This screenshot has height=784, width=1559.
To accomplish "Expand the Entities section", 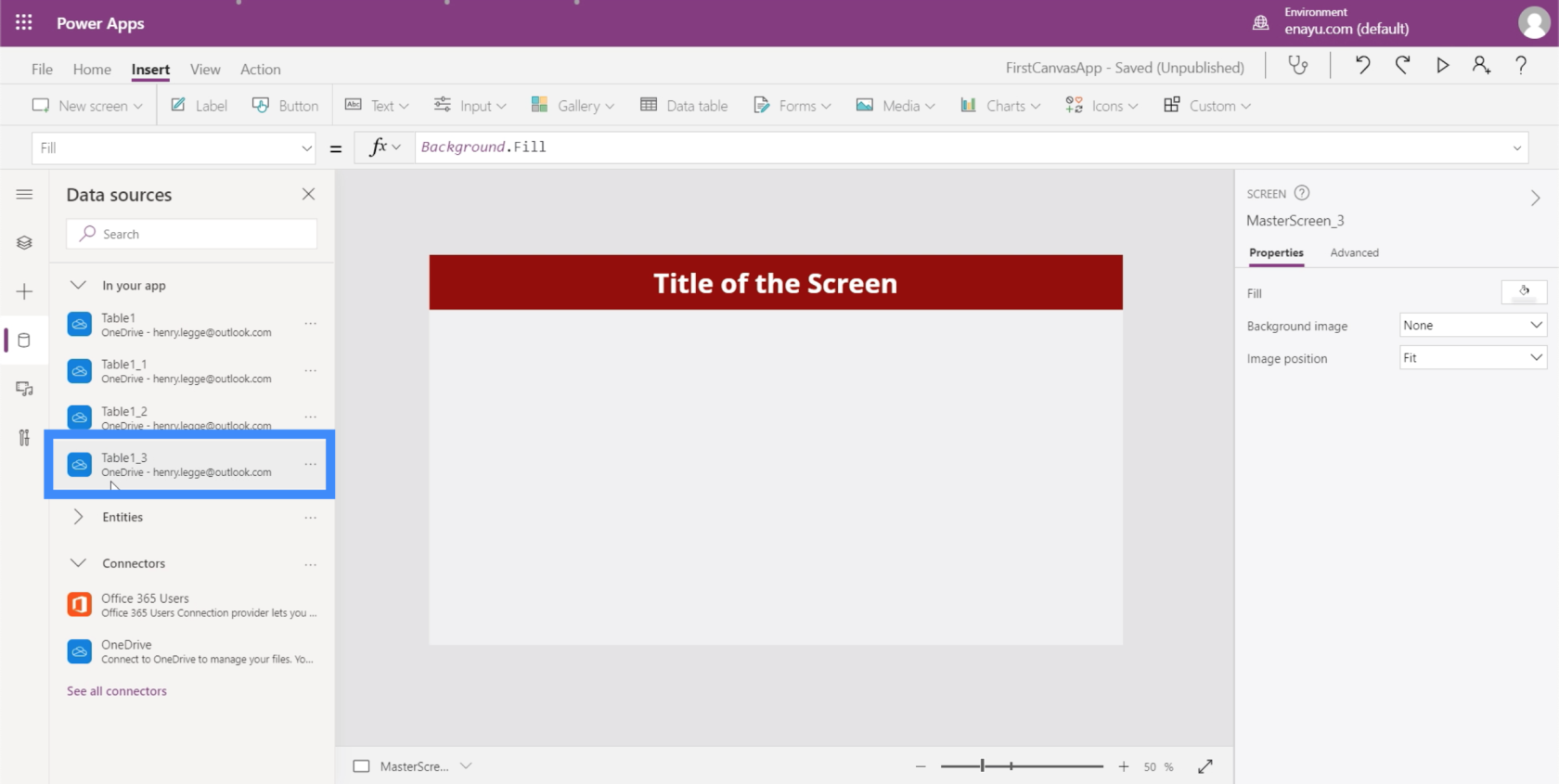I will pos(79,517).
